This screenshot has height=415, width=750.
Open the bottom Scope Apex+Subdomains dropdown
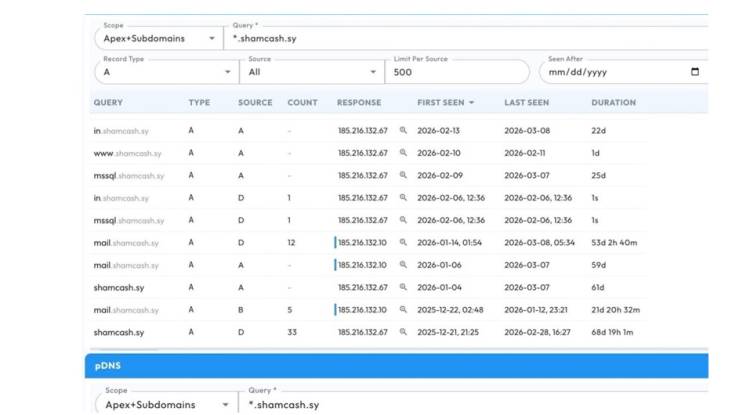click(158, 404)
